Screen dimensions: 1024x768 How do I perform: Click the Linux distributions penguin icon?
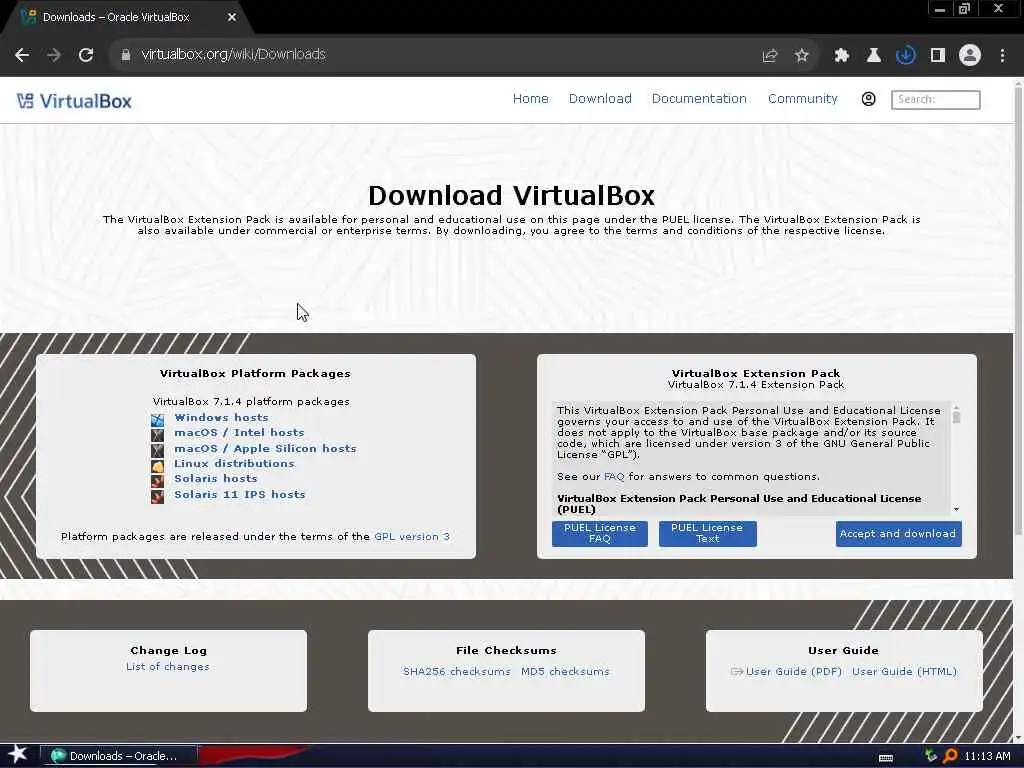(x=157, y=466)
